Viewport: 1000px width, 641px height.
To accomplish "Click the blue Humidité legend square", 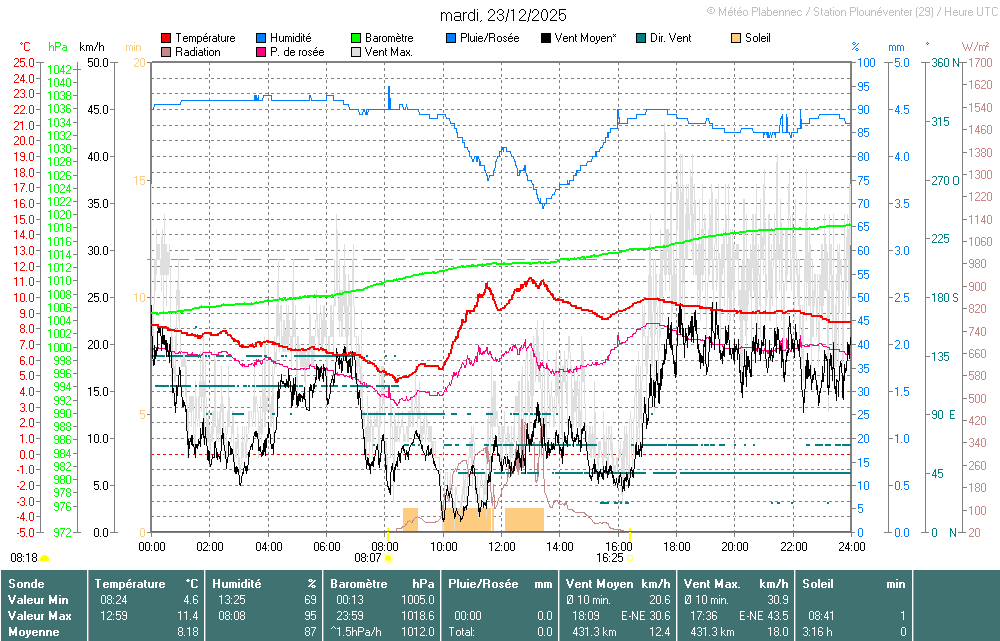I will [x=262, y=38].
